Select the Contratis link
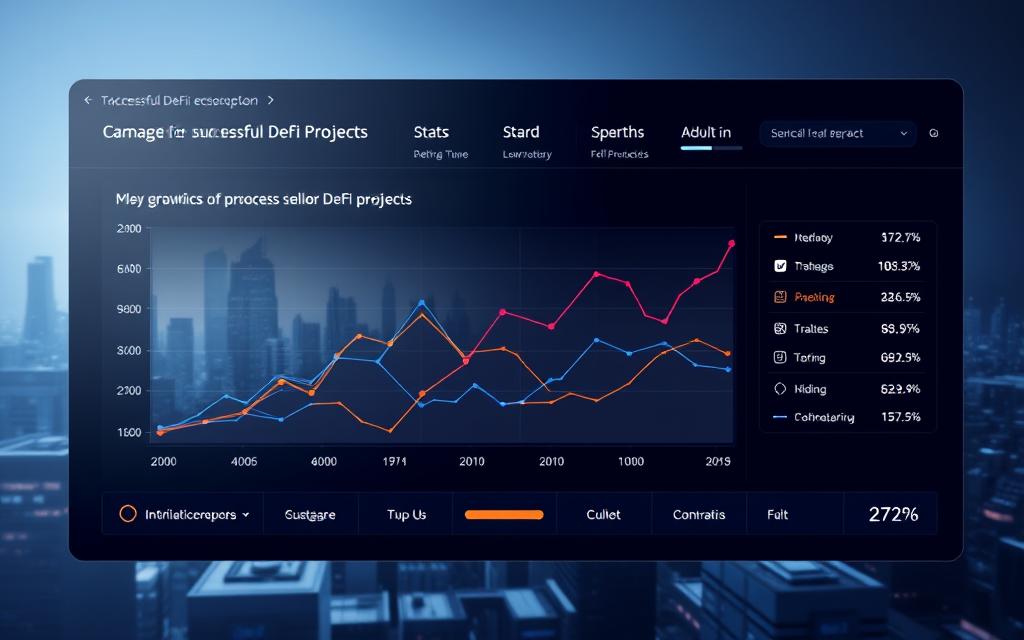This screenshot has height=640, width=1024. pos(698,513)
